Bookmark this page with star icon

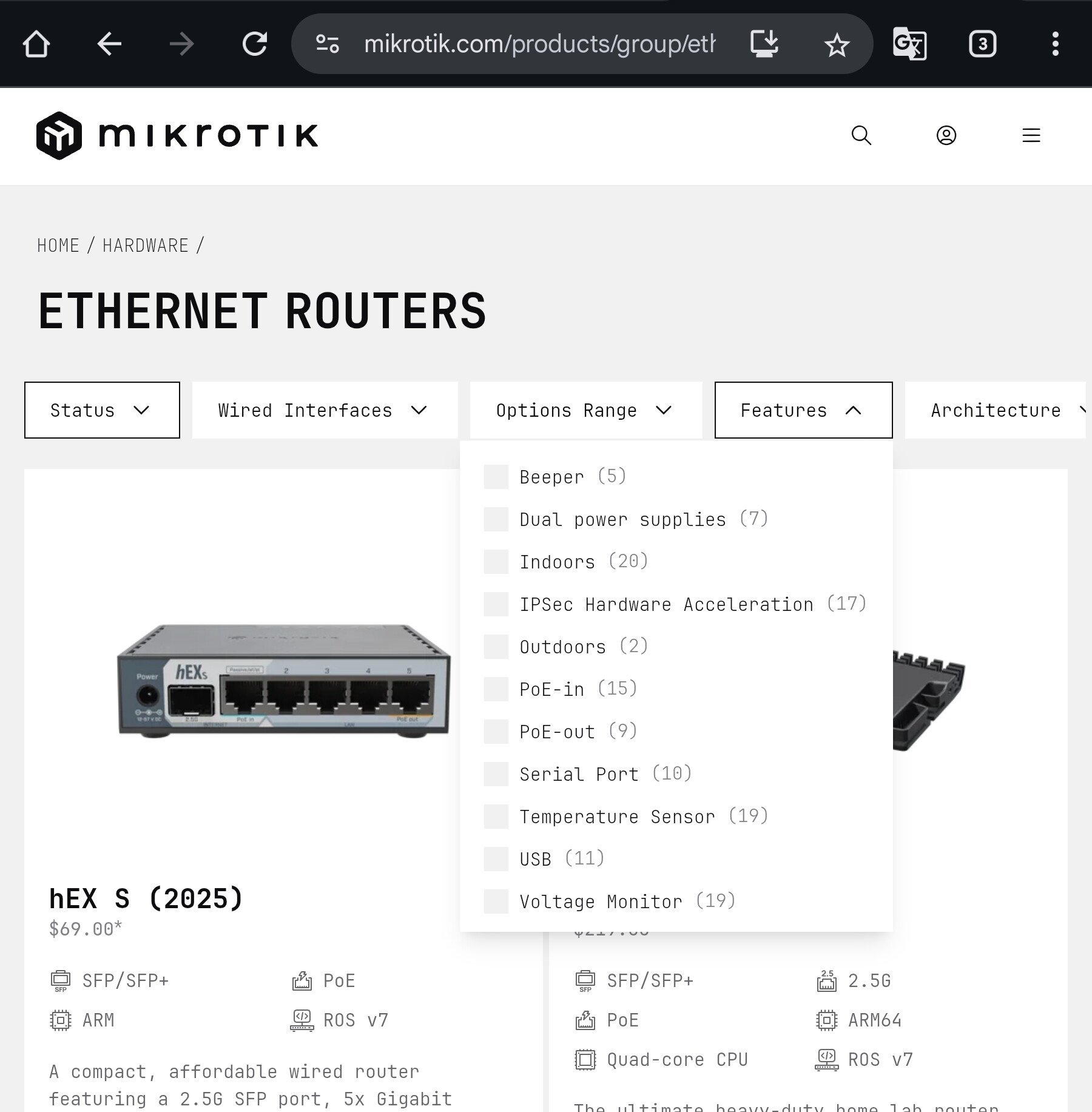tap(837, 44)
